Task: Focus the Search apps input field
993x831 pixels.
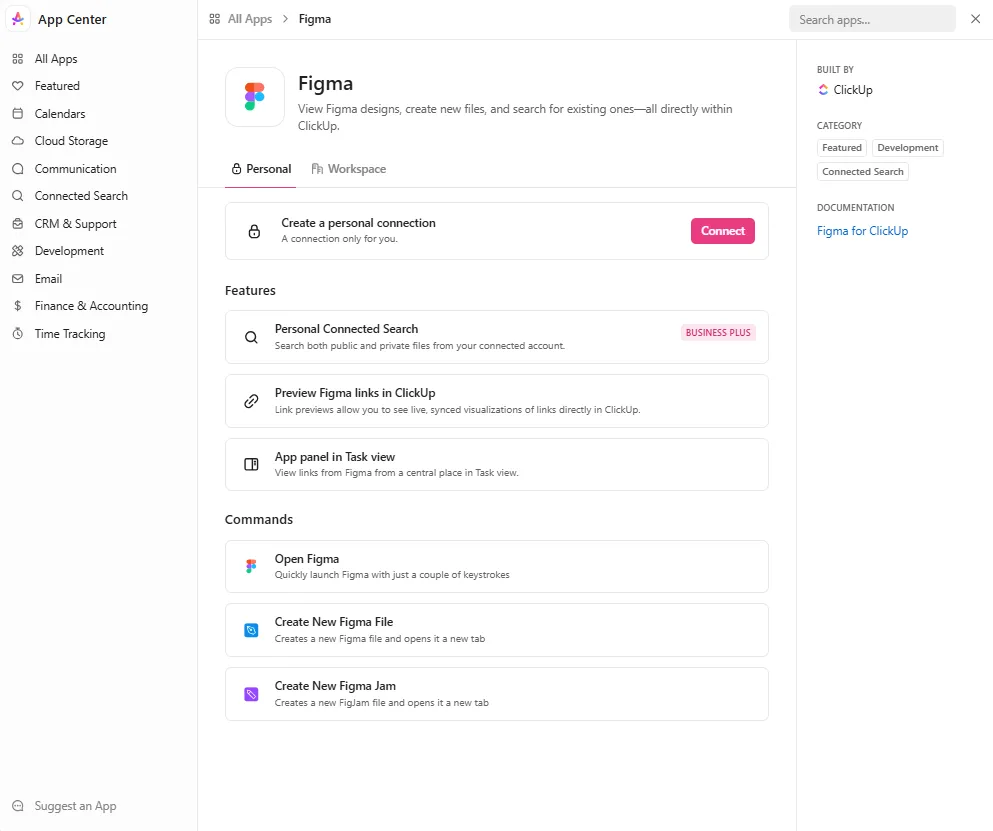Action: [872, 20]
